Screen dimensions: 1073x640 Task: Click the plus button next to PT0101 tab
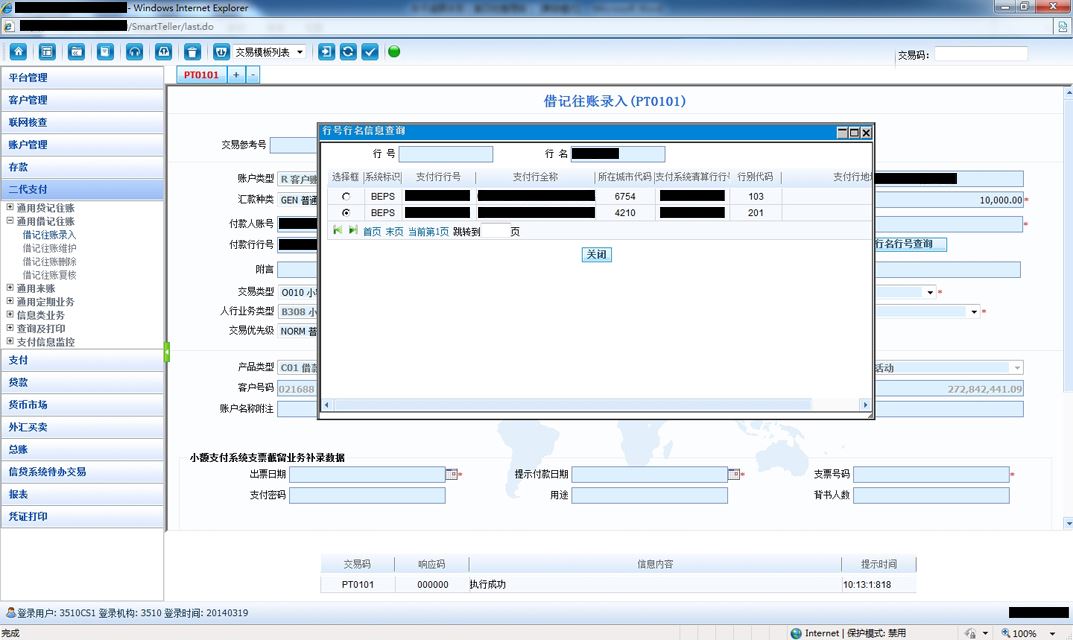[x=235, y=75]
